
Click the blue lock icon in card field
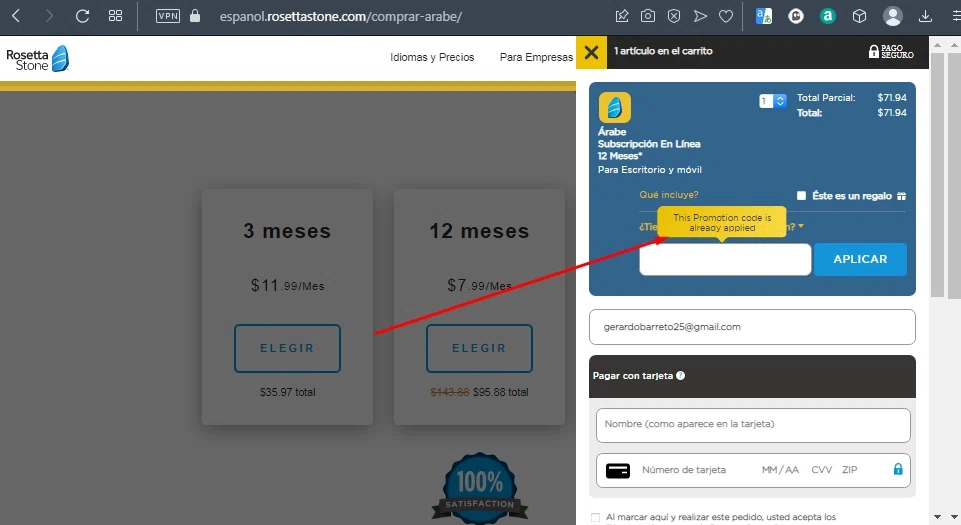(898, 469)
